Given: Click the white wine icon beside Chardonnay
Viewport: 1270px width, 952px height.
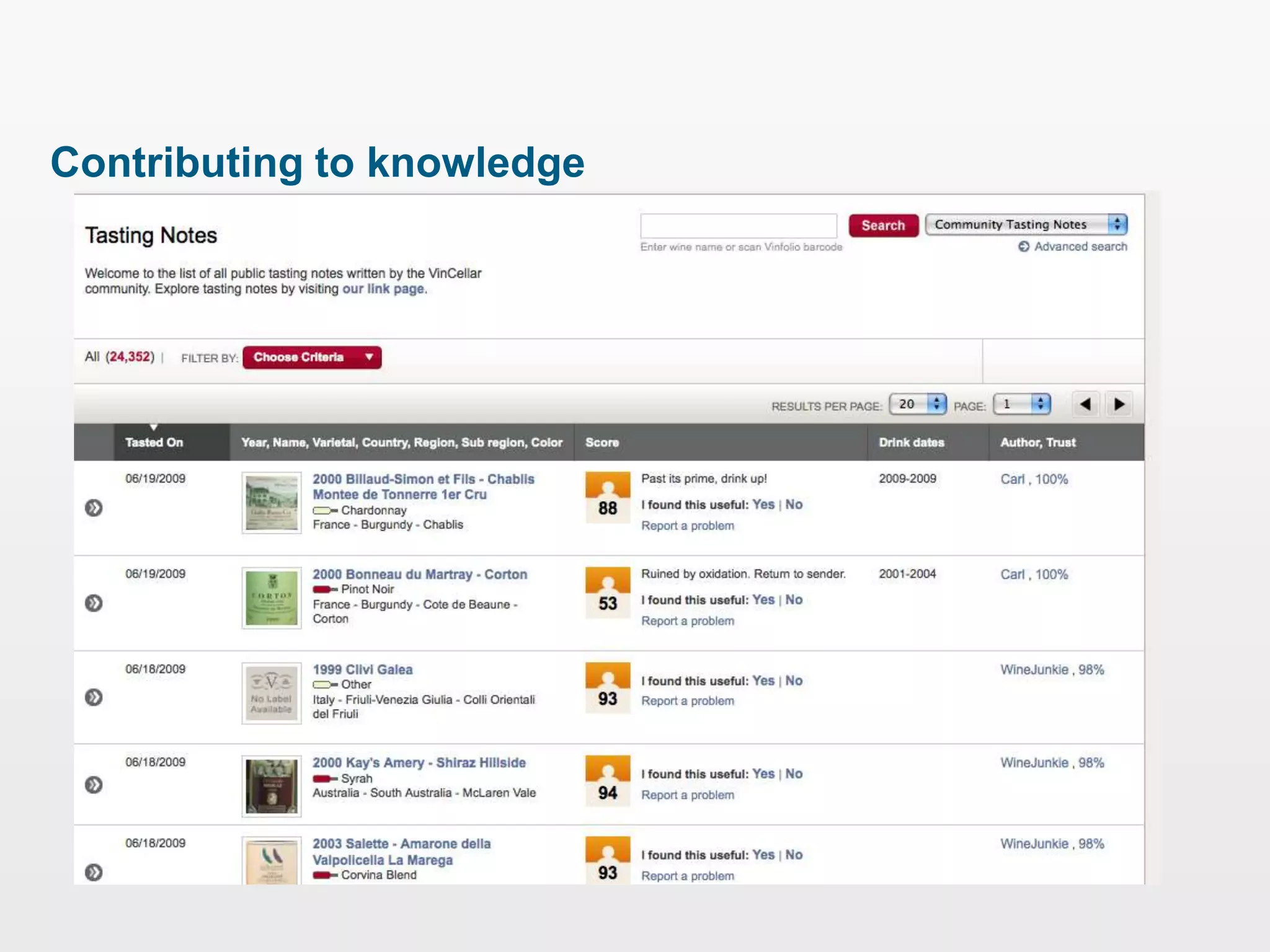Looking at the screenshot, I should [325, 511].
